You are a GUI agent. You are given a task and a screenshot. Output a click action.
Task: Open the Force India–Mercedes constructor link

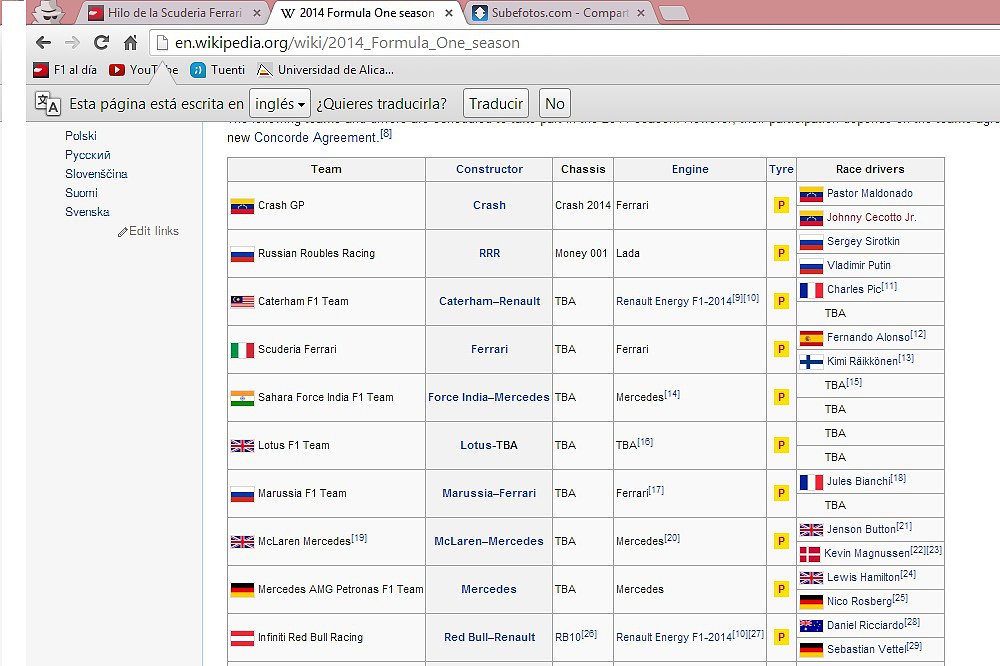tap(489, 397)
